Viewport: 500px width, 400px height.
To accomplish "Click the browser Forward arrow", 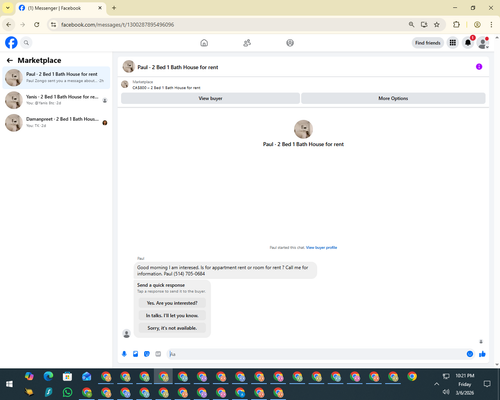I will pyautogui.click(x=23, y=24).
